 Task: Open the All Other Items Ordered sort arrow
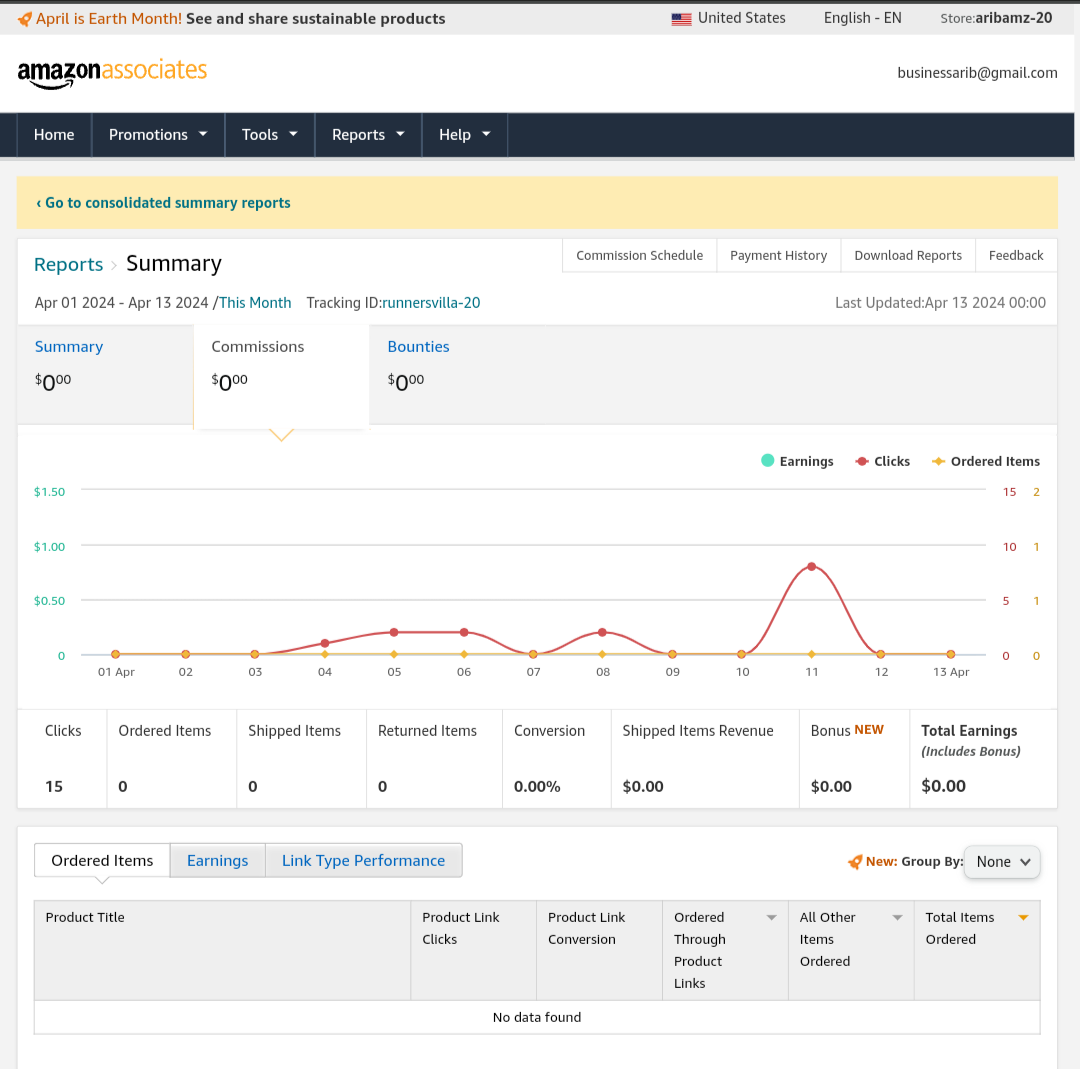click(897, 917)
